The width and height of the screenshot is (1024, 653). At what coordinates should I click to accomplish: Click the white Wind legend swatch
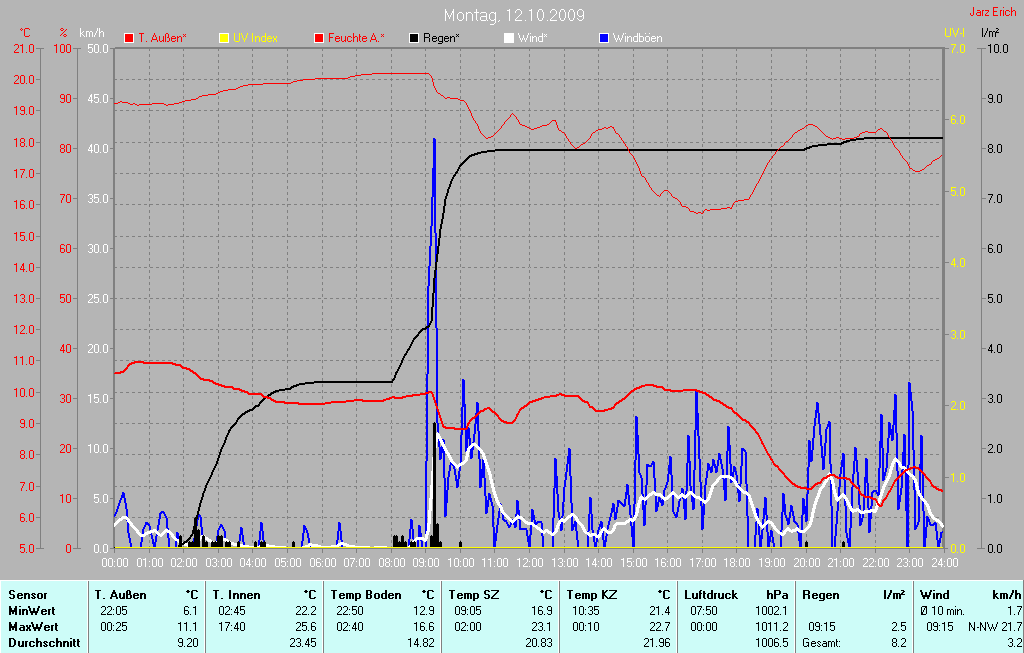509,38
